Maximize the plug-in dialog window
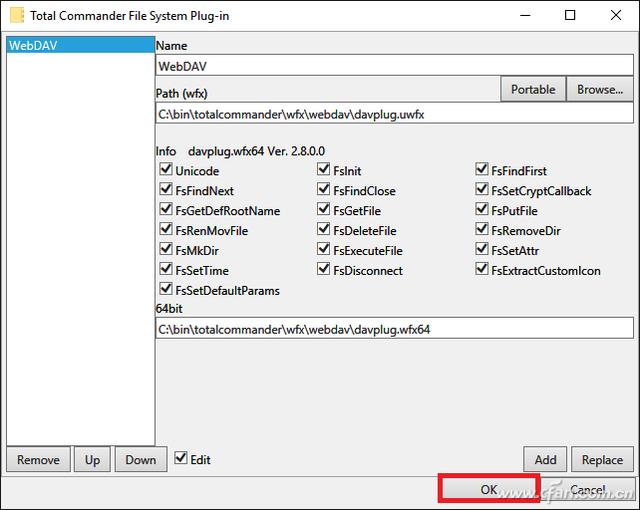This screenshot has width=640, height=510. pos(570,16)
